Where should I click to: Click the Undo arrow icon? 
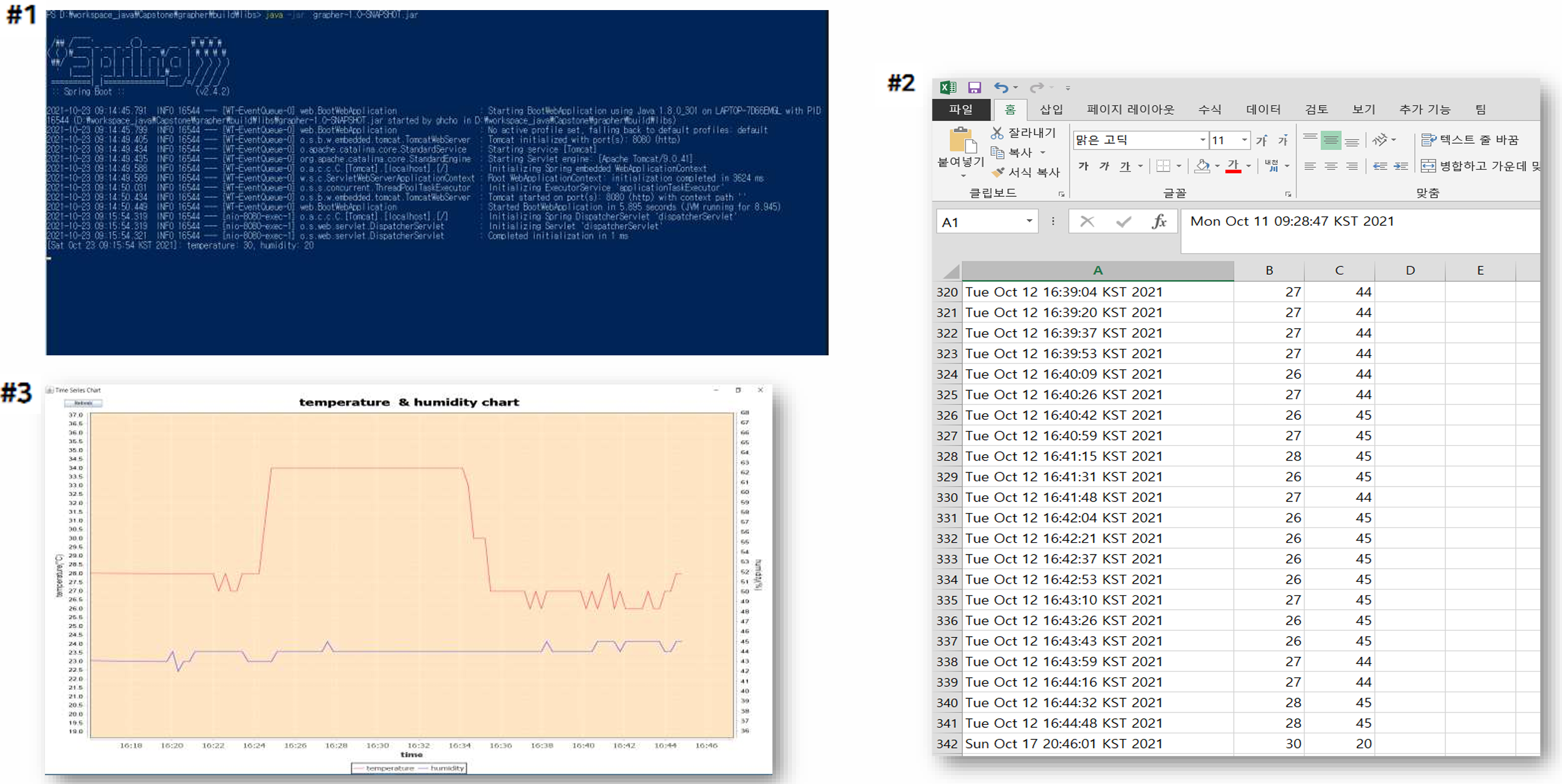pos(1001,88)
